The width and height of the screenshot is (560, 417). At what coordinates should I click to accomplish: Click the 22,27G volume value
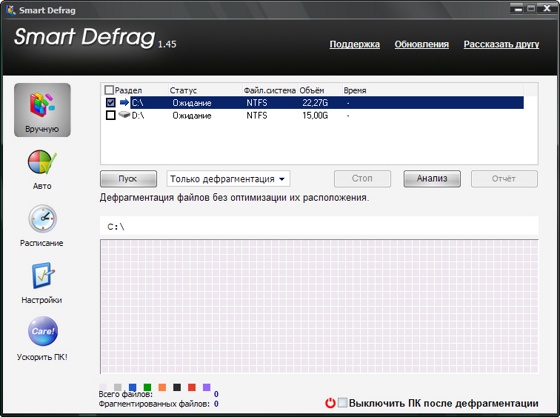(x=315, y=103)
